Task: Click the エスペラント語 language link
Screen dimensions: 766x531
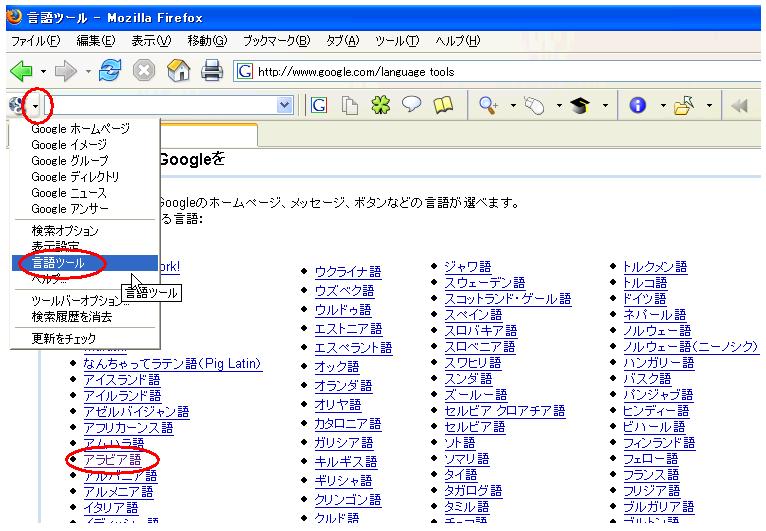Action: [353, 348]
